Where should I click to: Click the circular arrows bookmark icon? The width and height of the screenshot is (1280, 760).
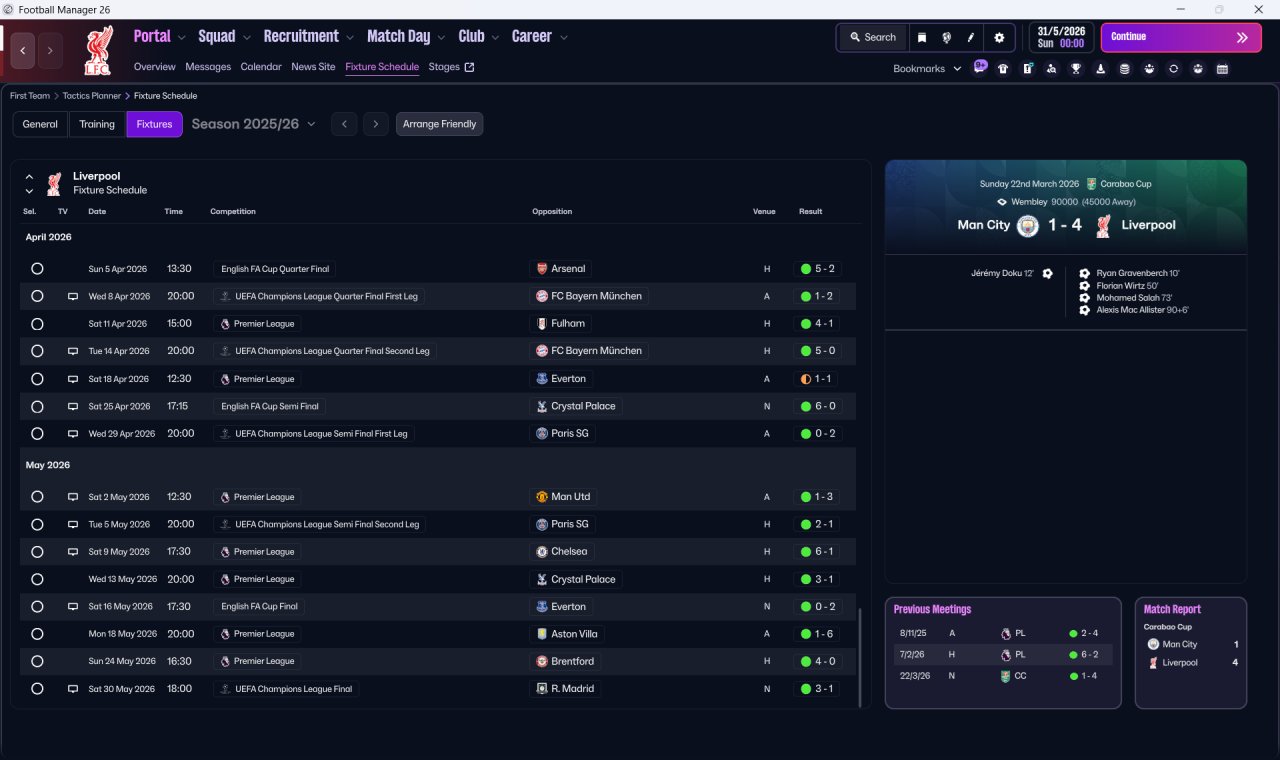1173,69
